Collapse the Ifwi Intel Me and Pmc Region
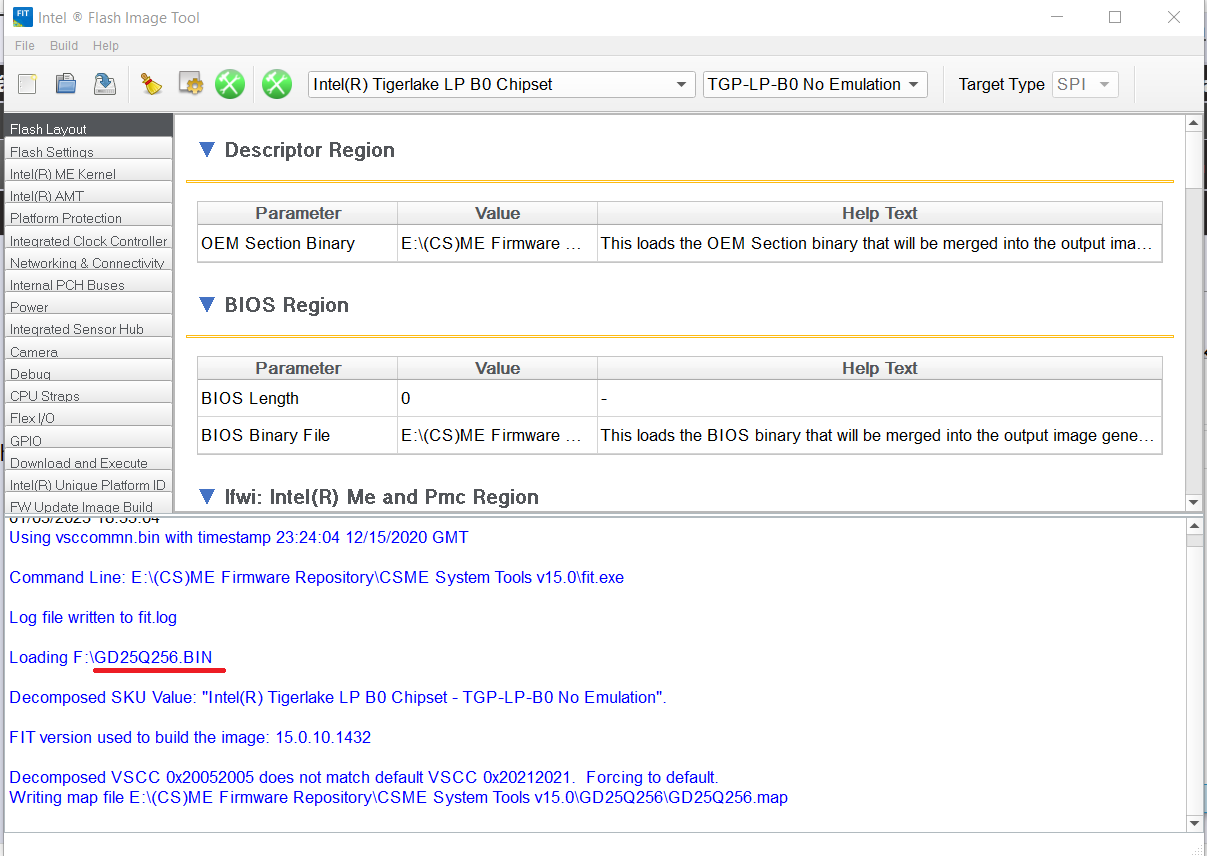This screenshot has height=856, width=1207. pos(207,497)
